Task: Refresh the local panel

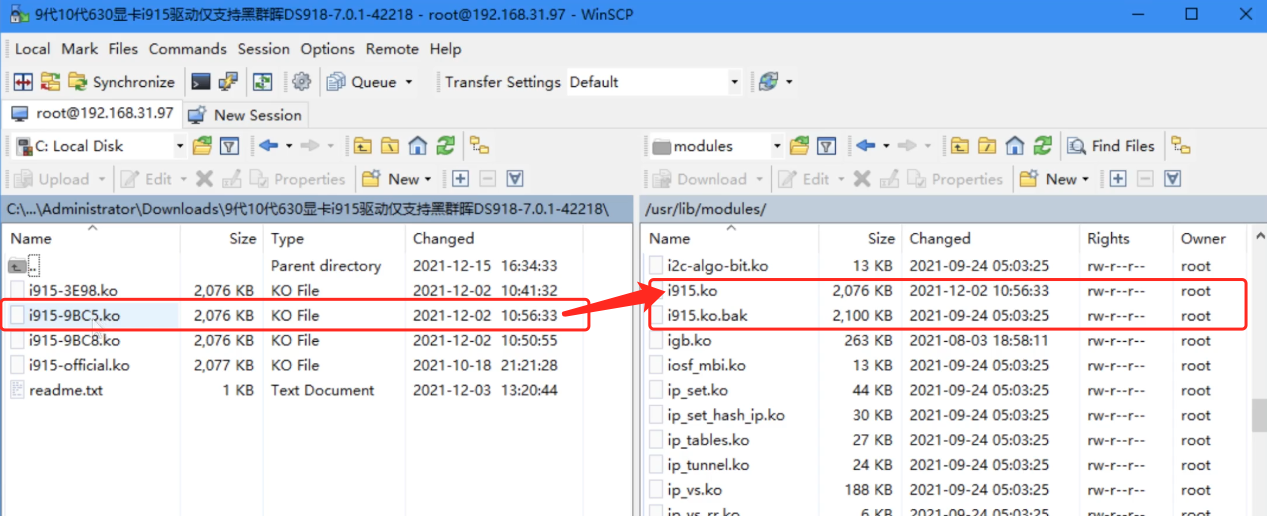Action: tap(445, 146)
